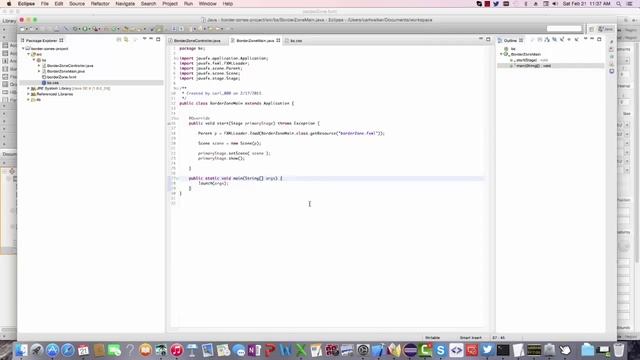Open Finder from the dock

[x=21, y=350]
